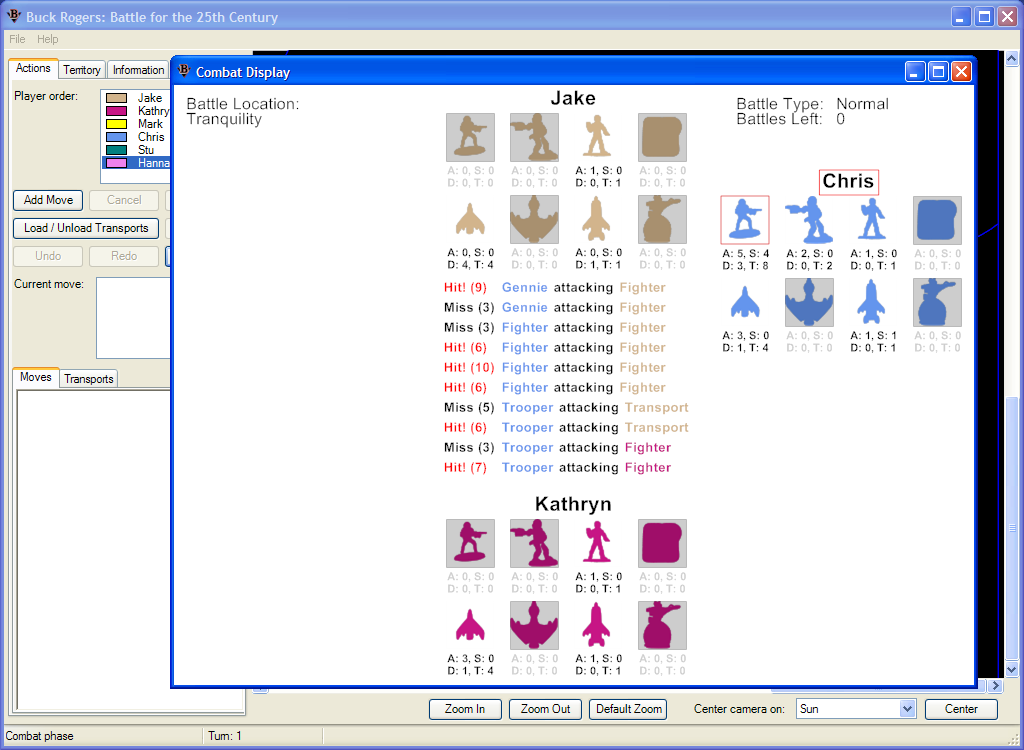Click Mark's yellow color swatch
The height and width of the screenshot is (750, 1024).
(116, 124)
